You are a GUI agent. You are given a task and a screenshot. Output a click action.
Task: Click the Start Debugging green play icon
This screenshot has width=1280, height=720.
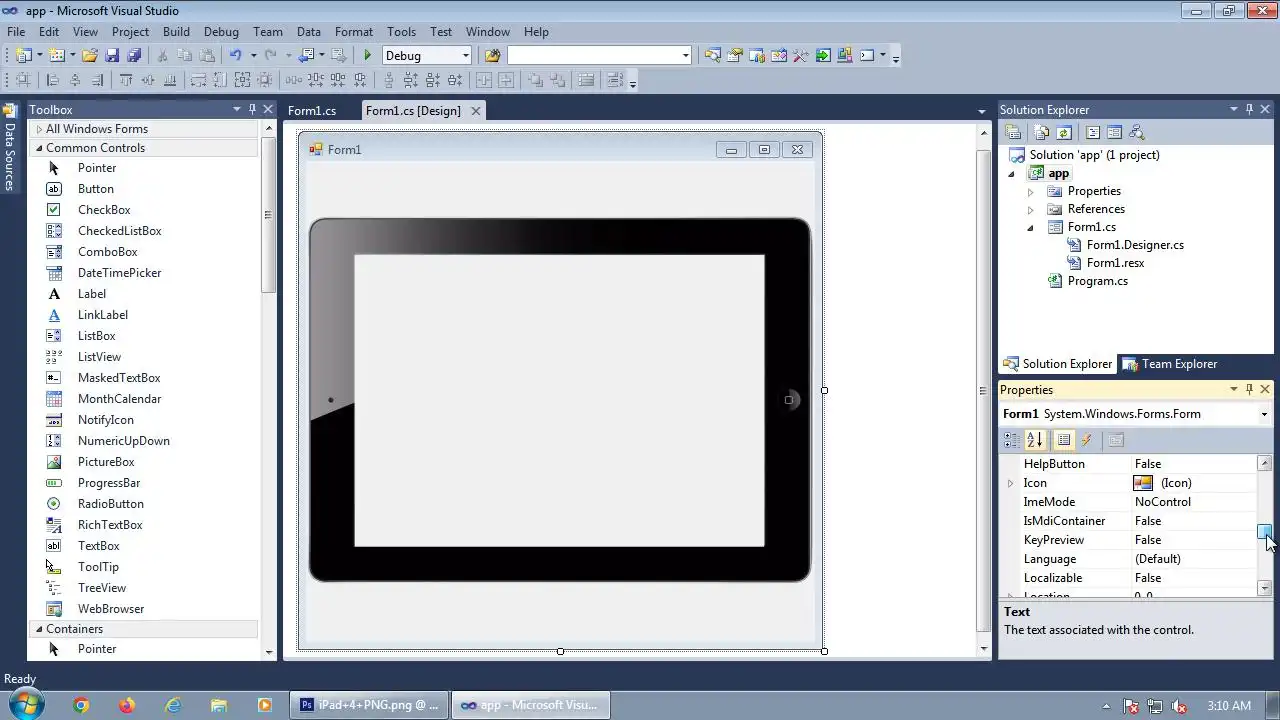coord(368,56)
